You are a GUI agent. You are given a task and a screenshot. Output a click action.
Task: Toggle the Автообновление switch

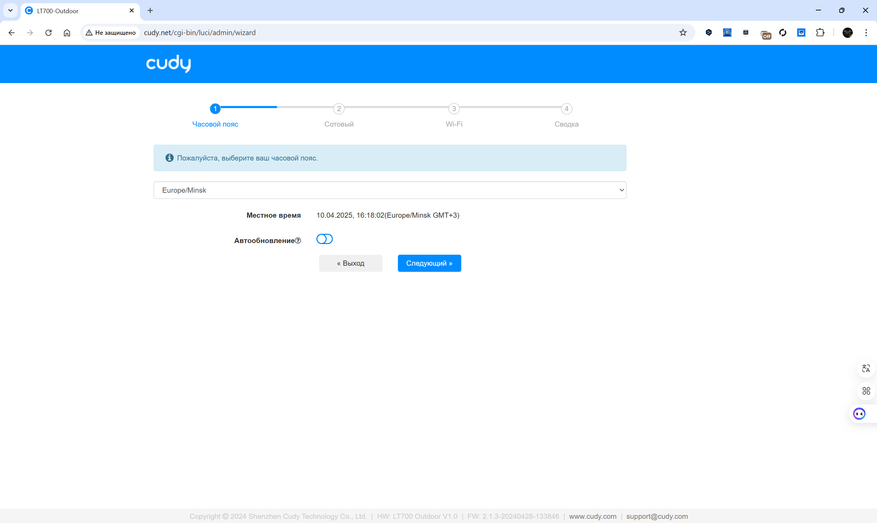pyautogui.click(x=324, y=239)
